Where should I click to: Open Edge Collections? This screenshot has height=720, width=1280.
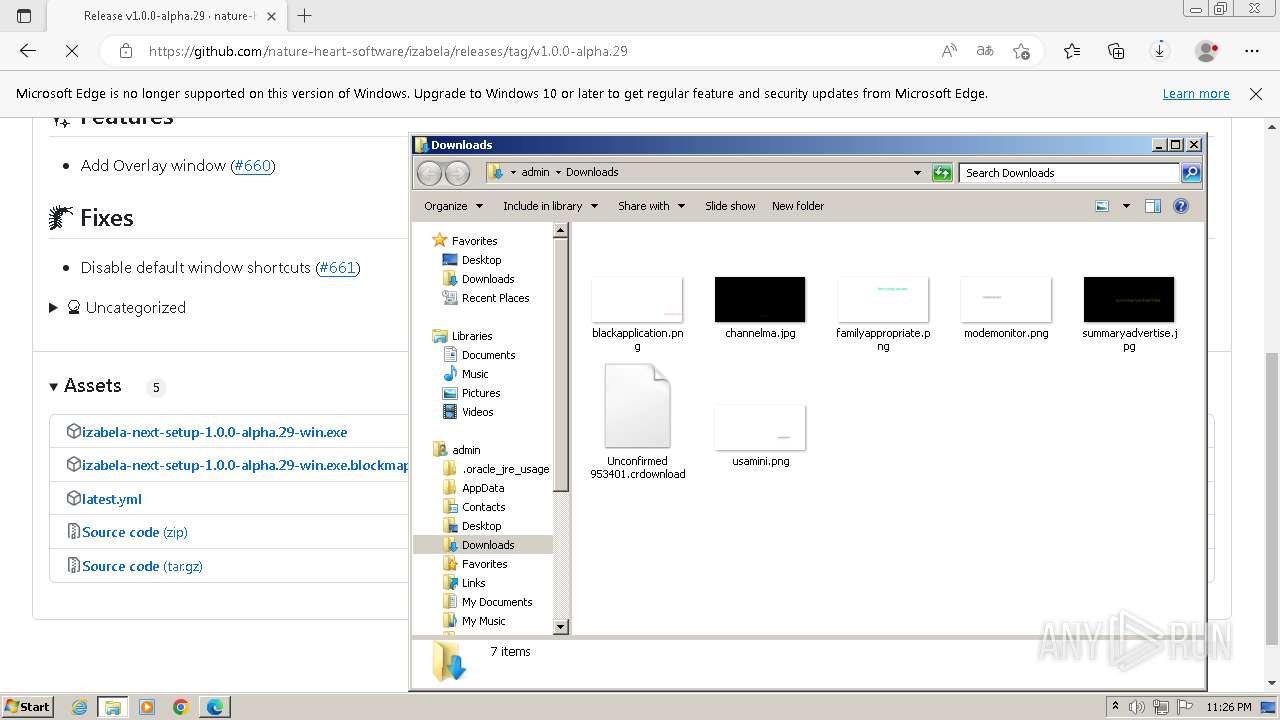(1116, 51)
